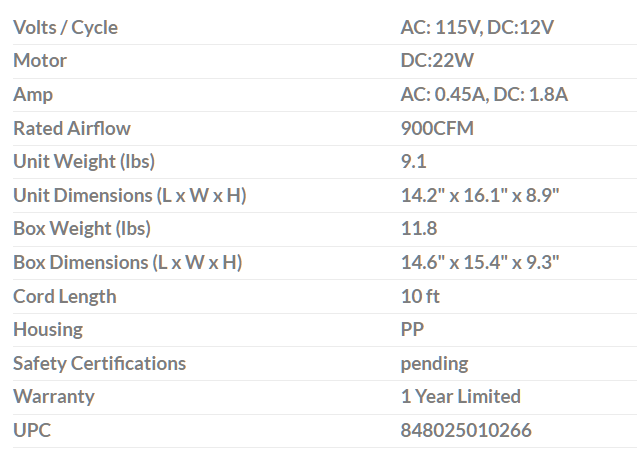Select the 9.1 unit weight value
This screenshot has width=637, height=462.
click(413, 161)
